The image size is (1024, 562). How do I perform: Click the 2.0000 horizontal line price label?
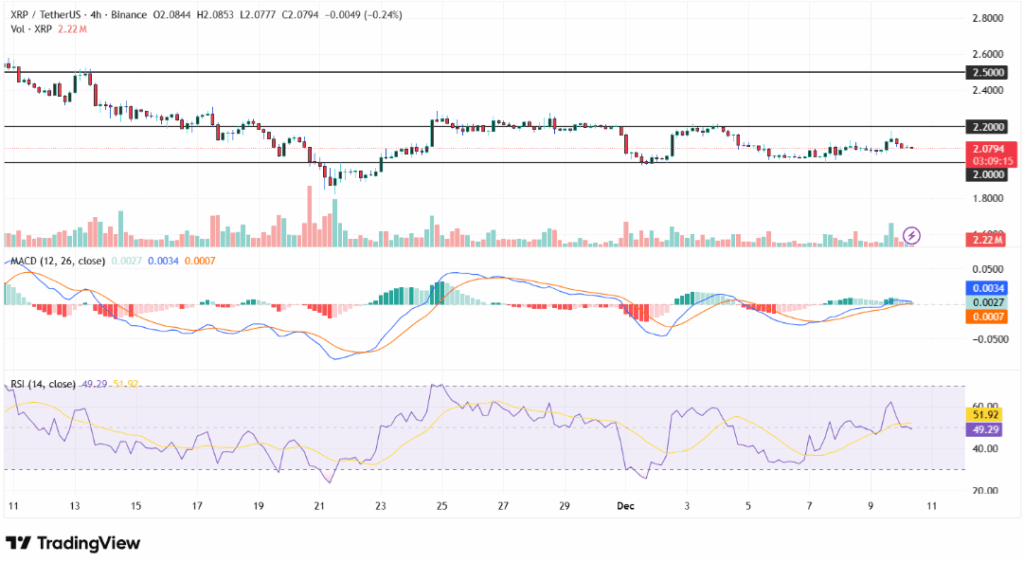(x=988, y=174)
